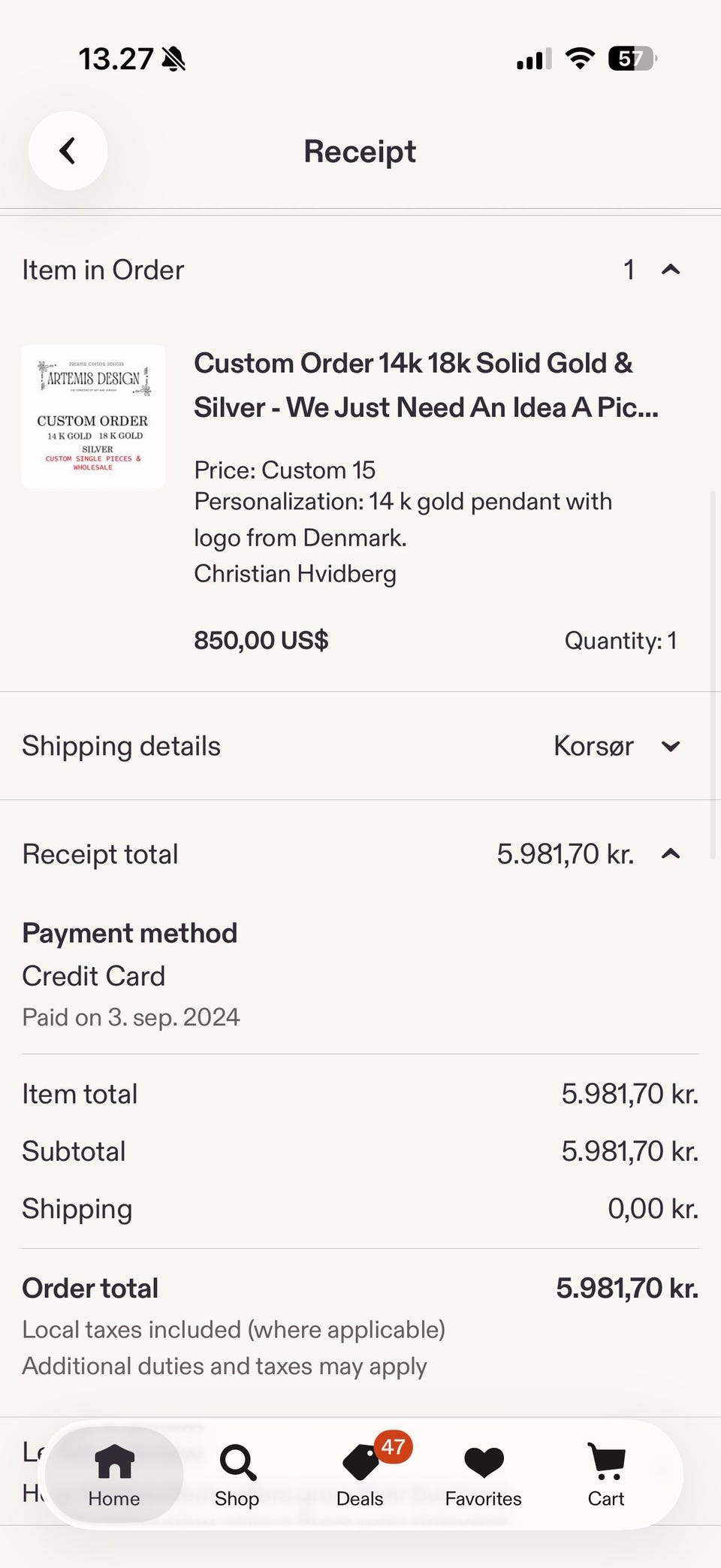This screenshot has width=721, height=1568.
Task: Open the Cart icon
Action: 606,1461
